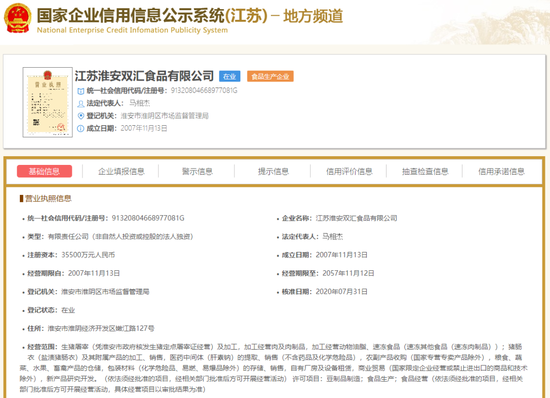Open the 提示信息 tab
The height and width of the screenshot is (398, 550).
[x=273, y=171]
